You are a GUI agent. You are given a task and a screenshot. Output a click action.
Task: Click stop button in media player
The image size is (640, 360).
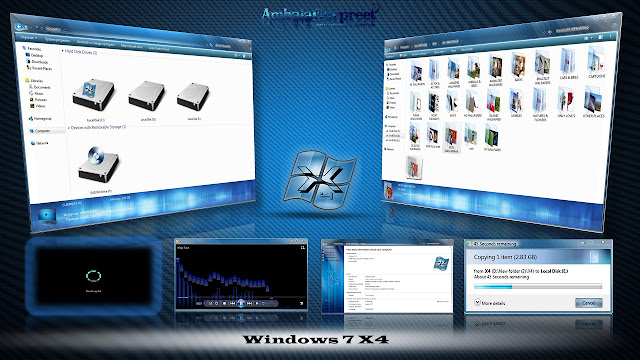click(x=224, y=303)
